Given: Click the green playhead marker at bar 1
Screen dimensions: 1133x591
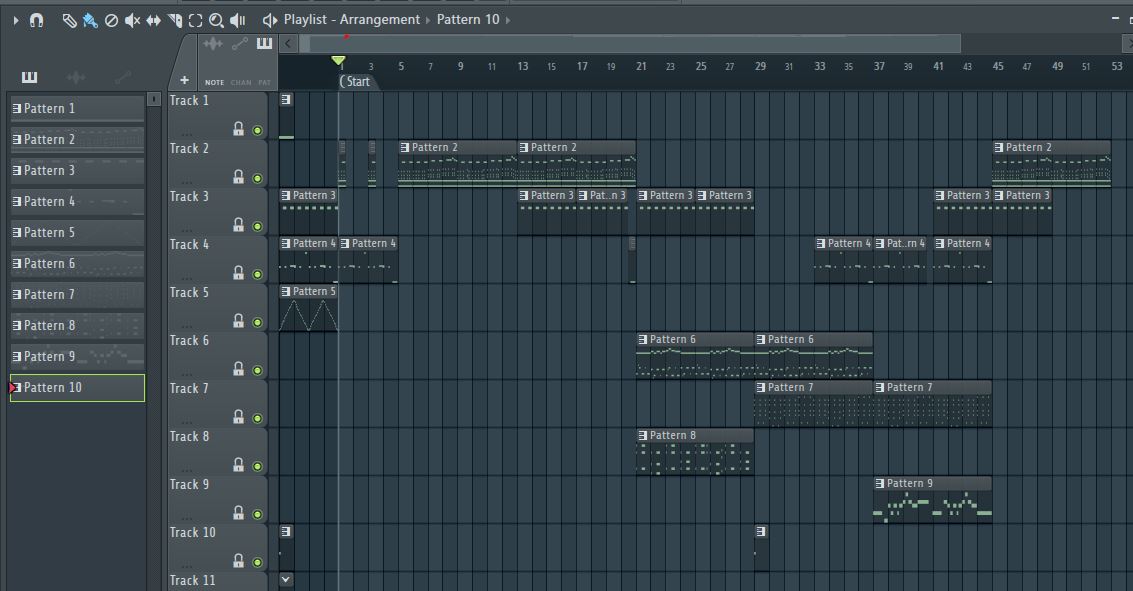Looking at the screenshot, I should click(x=338, y=61).
